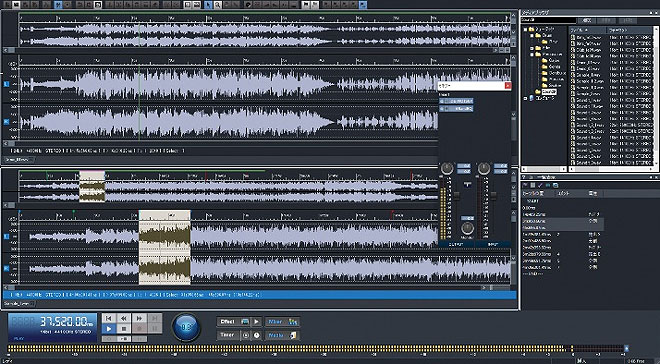Toggle the second highlighted item in popup list

[x=456, y=109]
